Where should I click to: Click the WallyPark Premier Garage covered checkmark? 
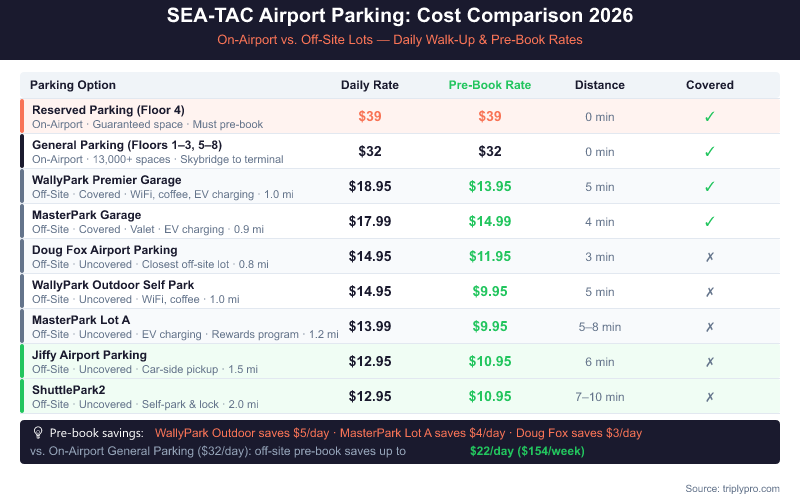point(710,186)
